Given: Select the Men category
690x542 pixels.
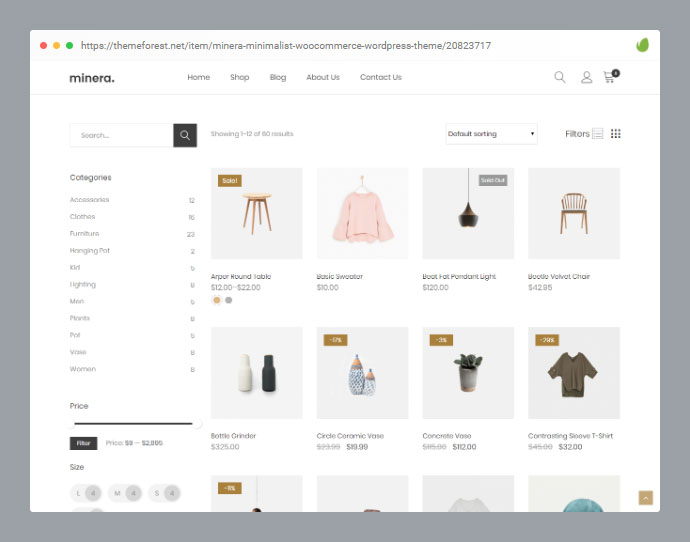Looking at the screenshot, I should click(77, 301).
